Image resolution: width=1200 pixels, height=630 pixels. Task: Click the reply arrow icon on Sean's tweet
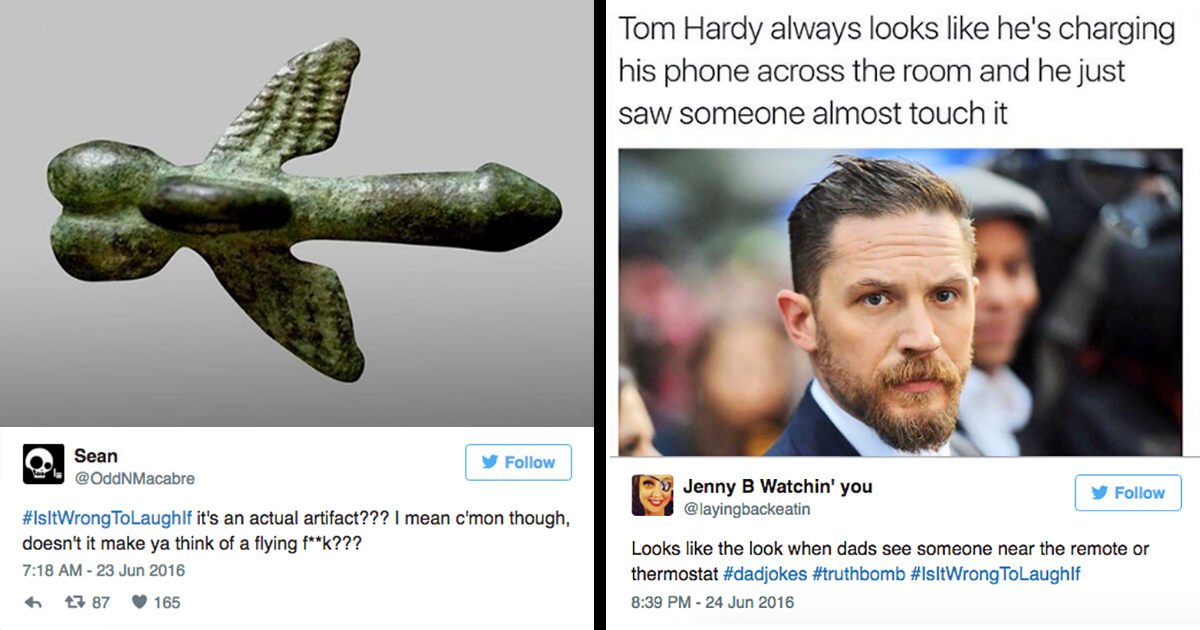click(32, 603)
